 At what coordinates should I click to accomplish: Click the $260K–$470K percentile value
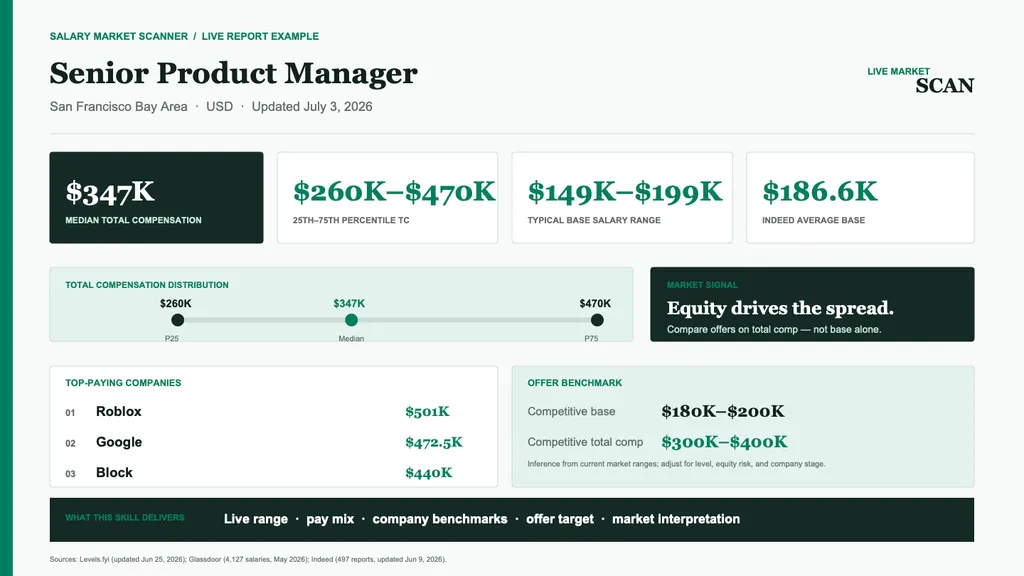(394, 191)
